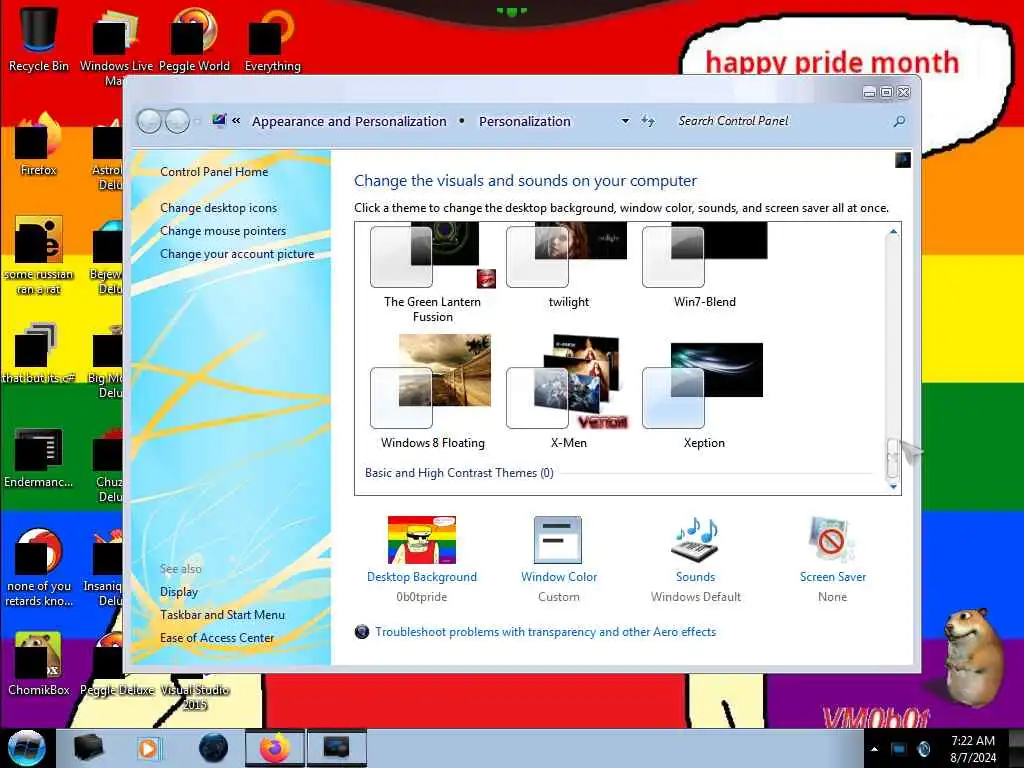The width and height of the screenshot is (1024, 768).
Task: Select the Firefox desktop icon
Action: click(x=39, y=144)
